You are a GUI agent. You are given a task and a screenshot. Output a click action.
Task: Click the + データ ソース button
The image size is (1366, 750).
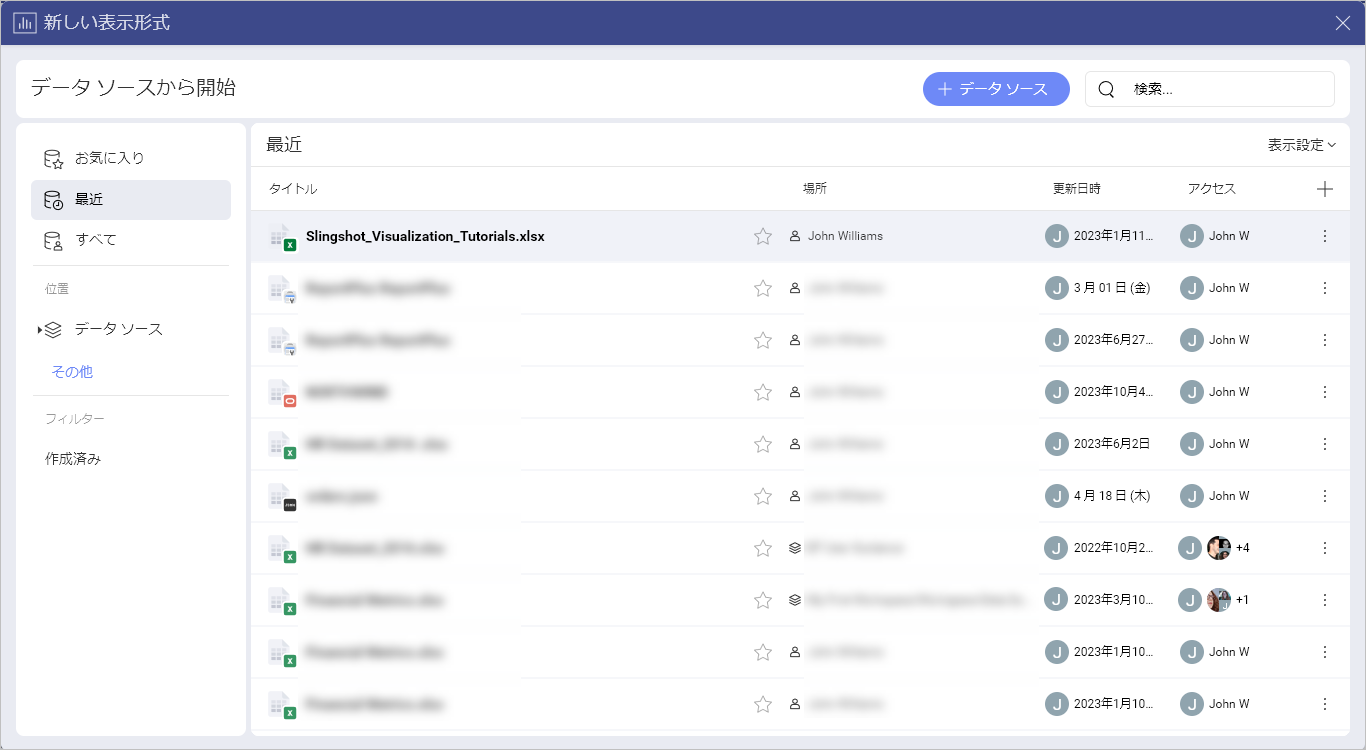click(996, 89)
